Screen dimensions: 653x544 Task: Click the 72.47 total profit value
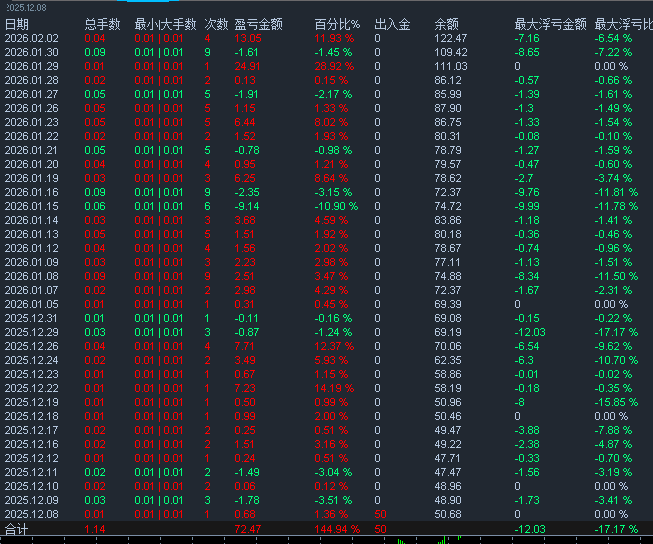click(x=247, y=529)
